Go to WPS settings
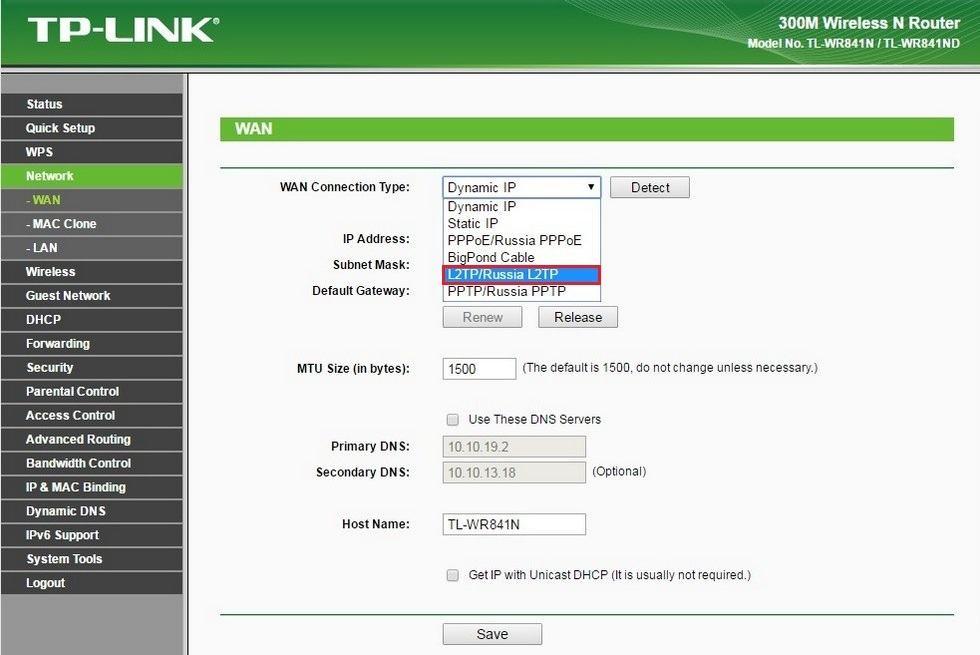The image size is (980, 655). (91, 152)
